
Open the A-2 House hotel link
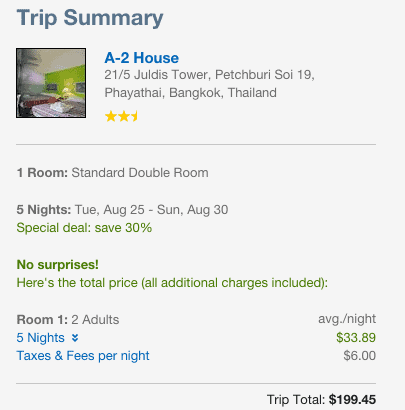[x=141, y=58]
